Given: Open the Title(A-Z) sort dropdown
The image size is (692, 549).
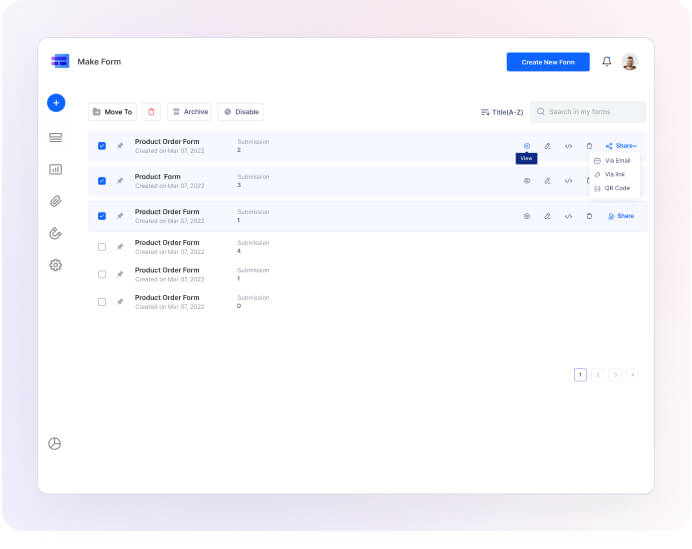Looking at the screenshot, I should click(502, 112).
